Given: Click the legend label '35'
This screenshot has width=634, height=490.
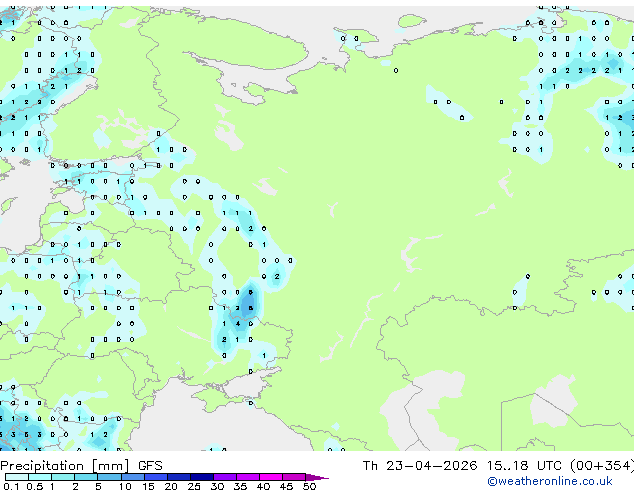Looking at the screenshot, I should point(240,486).
